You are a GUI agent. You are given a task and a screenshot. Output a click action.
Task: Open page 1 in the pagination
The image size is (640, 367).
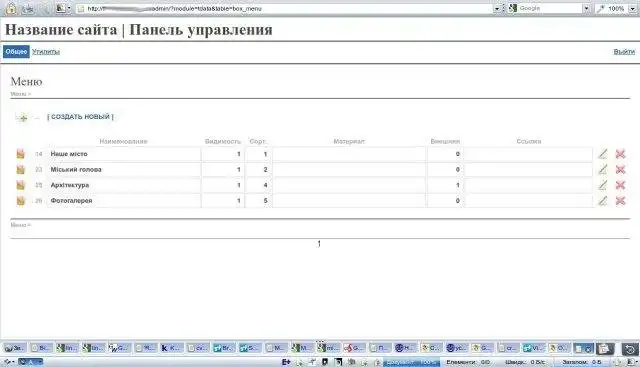pyautogui.click(x=319, y=244)
